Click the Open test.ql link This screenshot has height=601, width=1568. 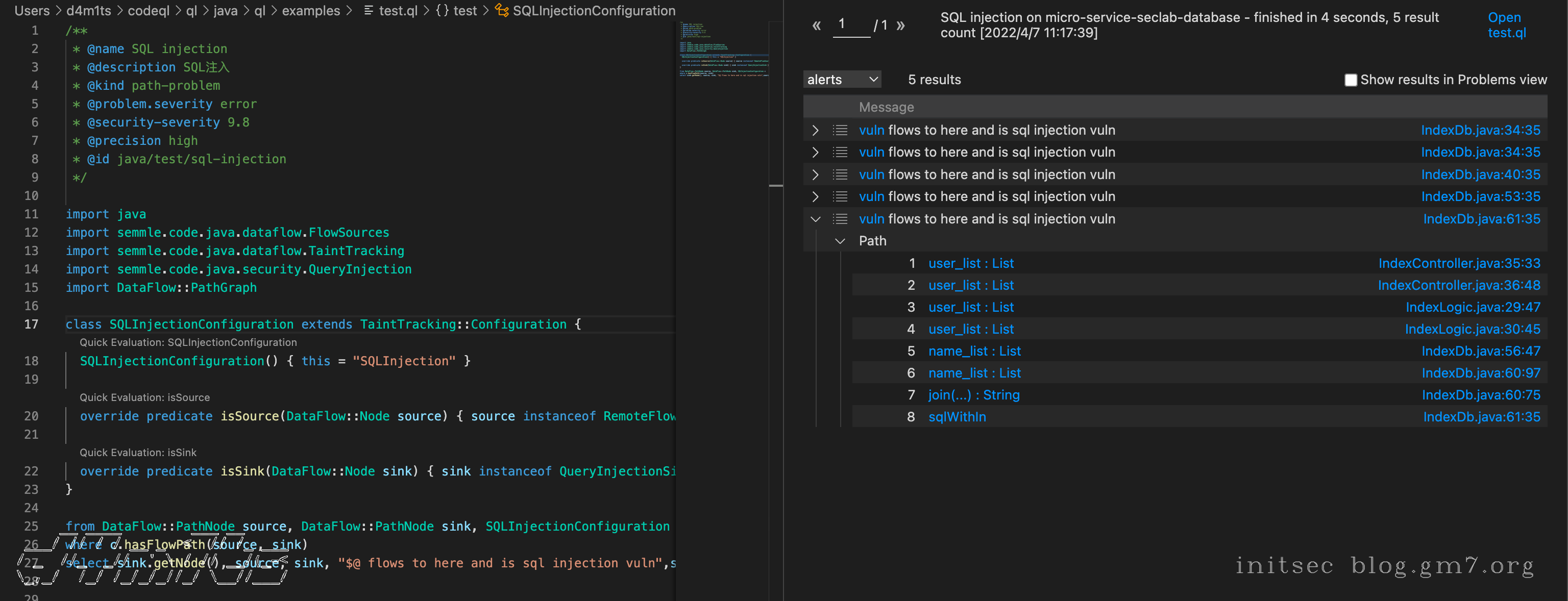tap(1506, 25)
